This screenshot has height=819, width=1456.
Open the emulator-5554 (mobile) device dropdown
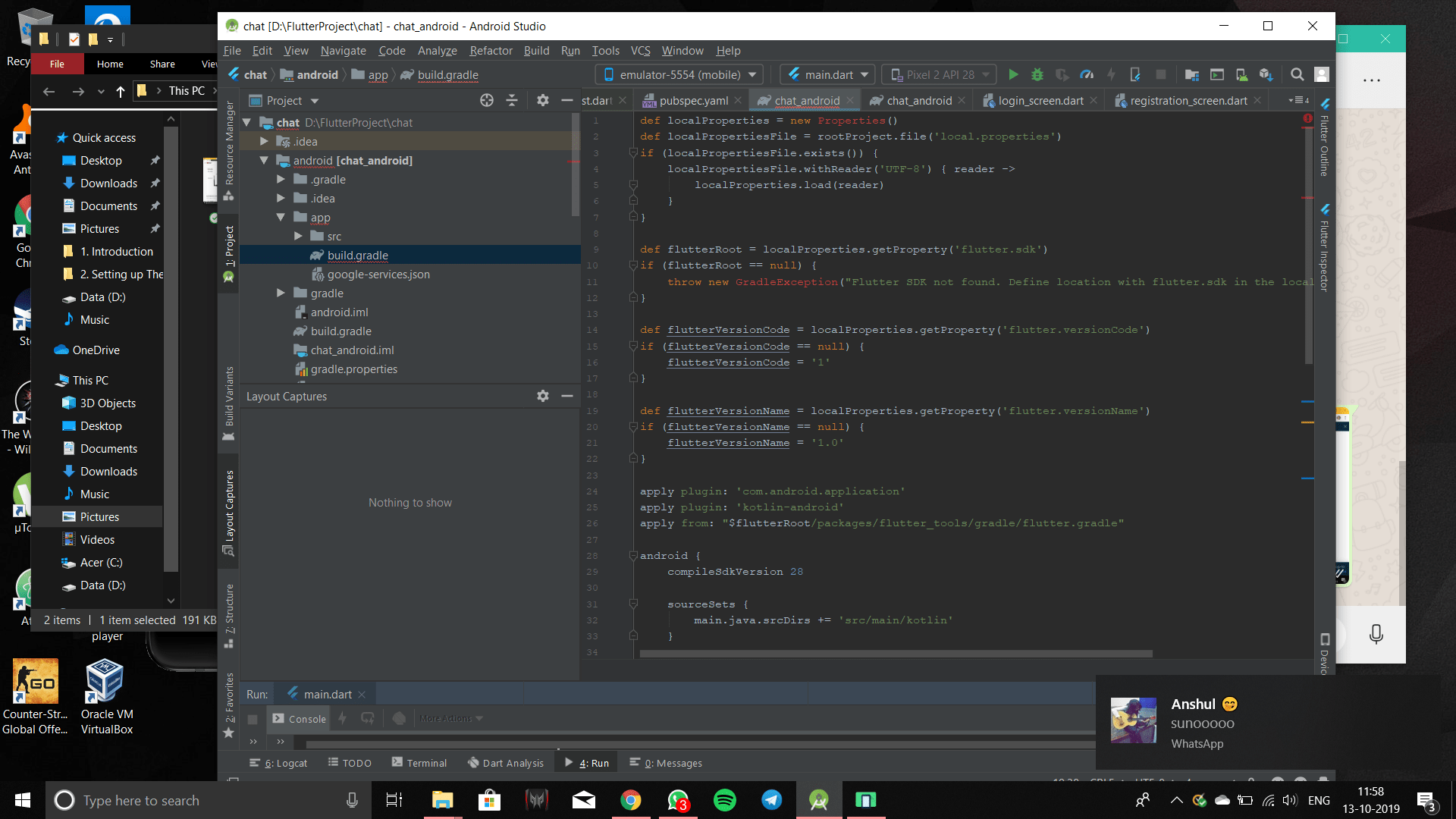[679, 74]
